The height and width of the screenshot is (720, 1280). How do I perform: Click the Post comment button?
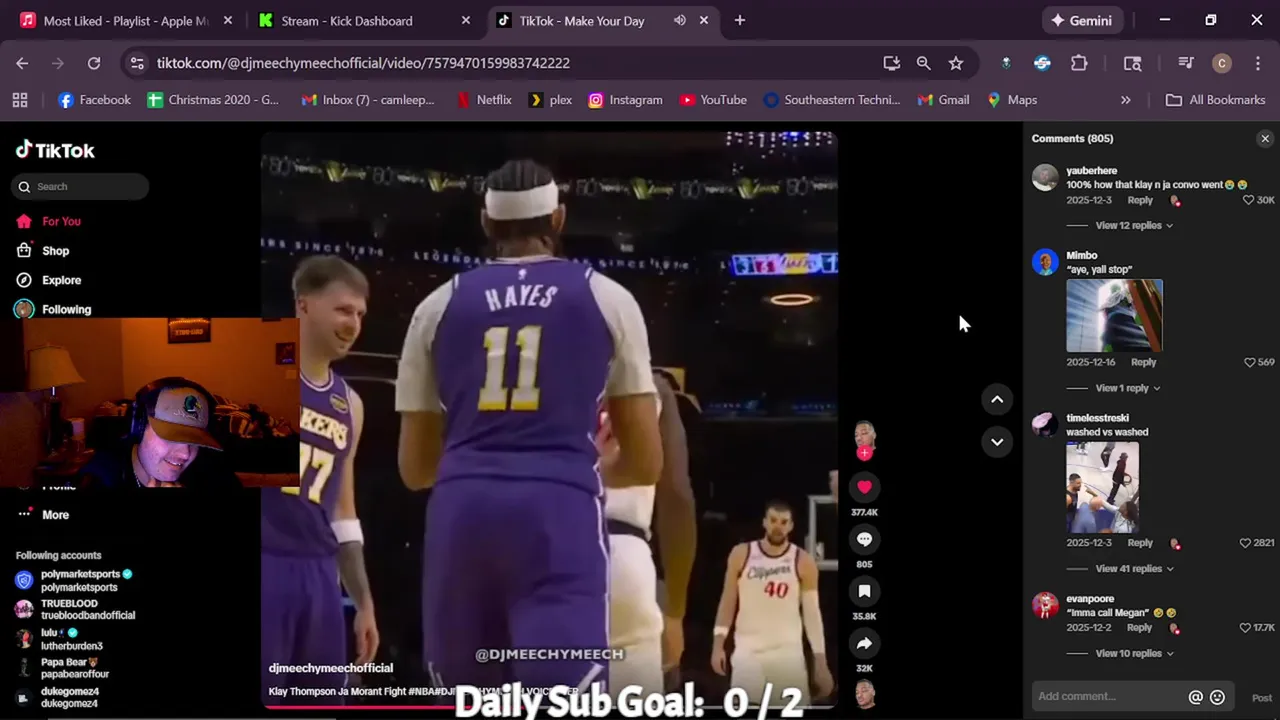[1262, 698]
